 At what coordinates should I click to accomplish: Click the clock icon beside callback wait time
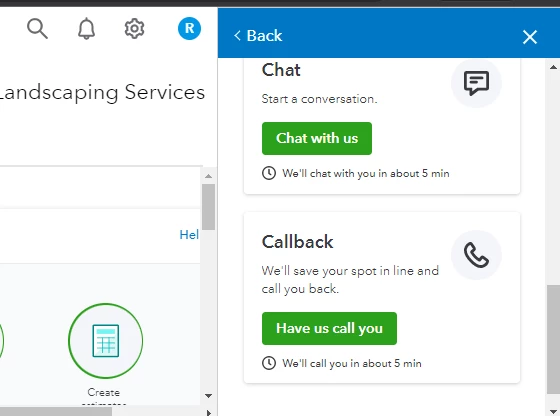pos(269,363)
